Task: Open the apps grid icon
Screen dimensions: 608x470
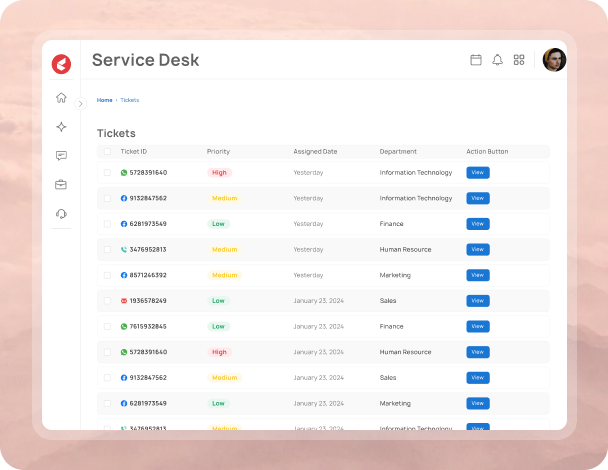Action: click(x=519, y=60)
